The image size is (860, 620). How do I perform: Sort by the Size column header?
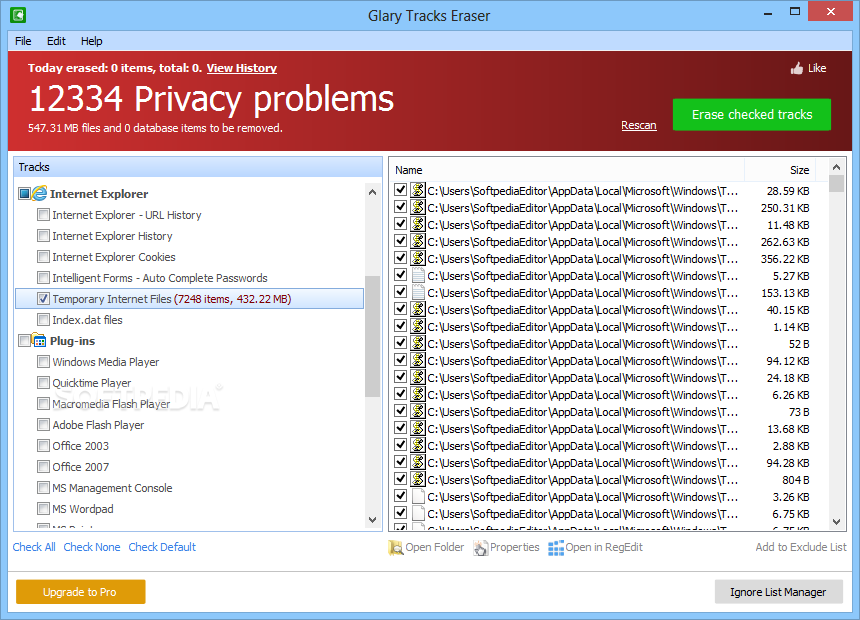(780, 170)
